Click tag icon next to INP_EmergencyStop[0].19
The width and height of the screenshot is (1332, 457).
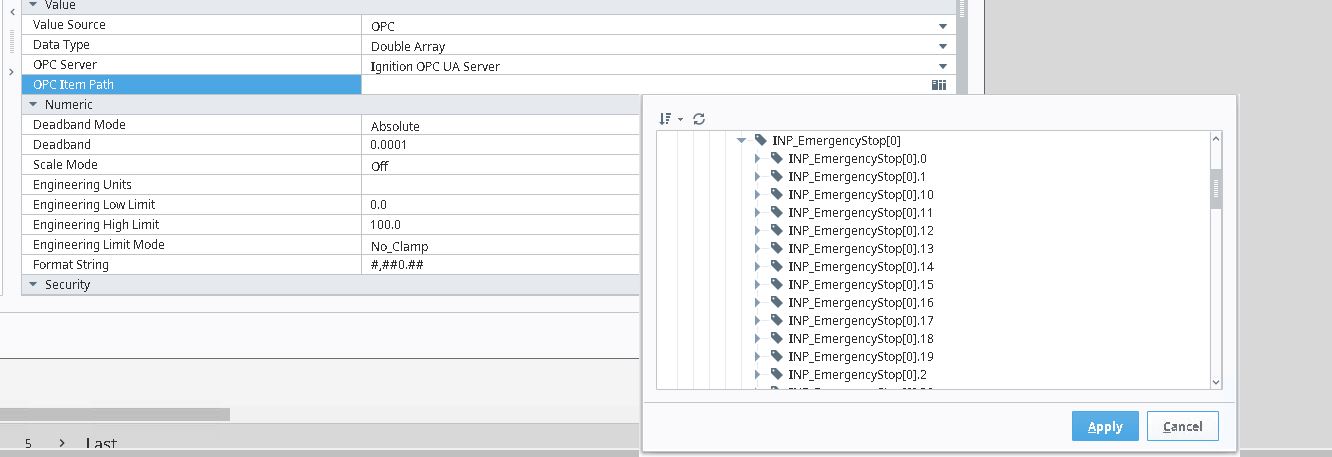(776, 357)
